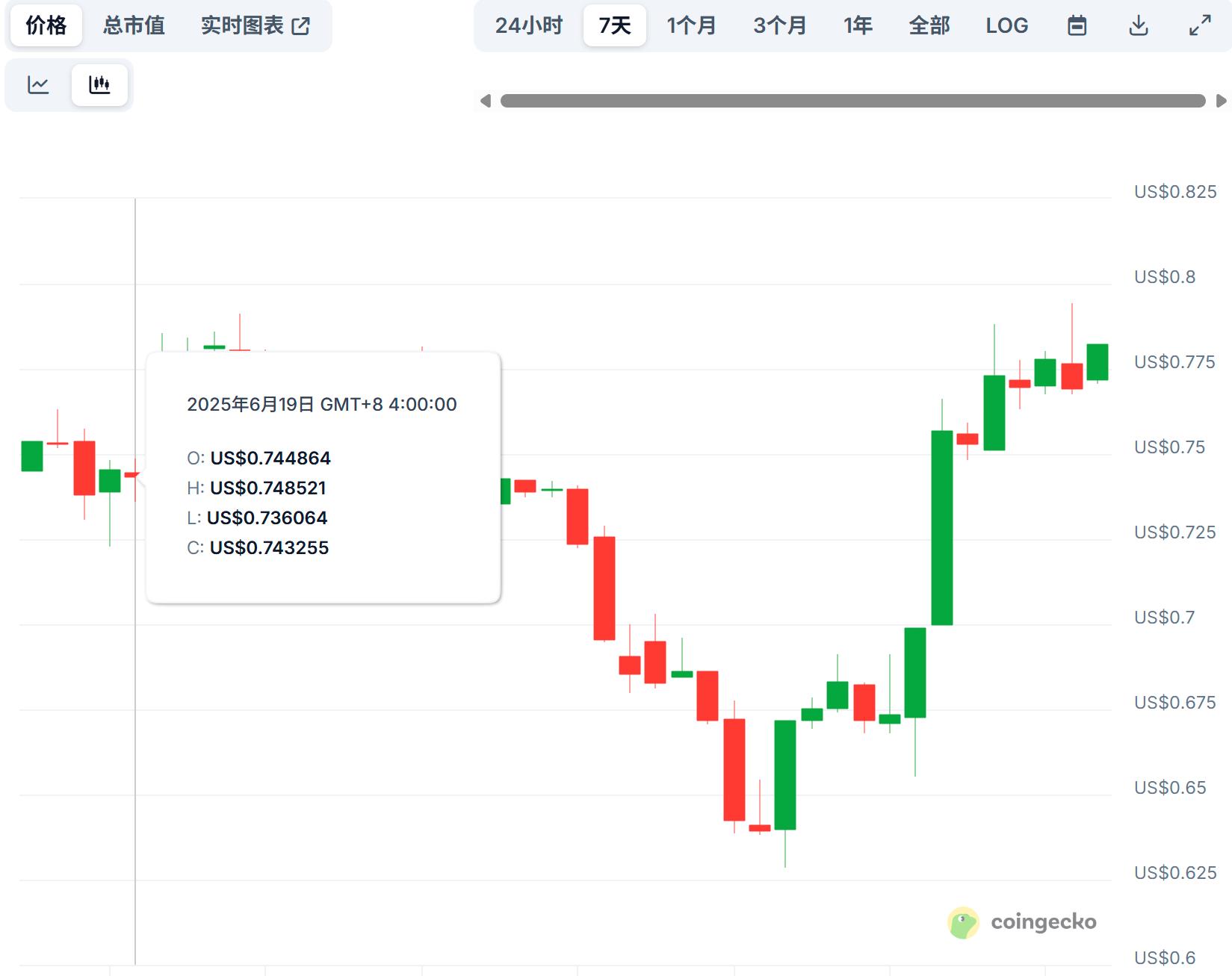This screenshot has height=976, width=1232.
Task: Click the US$0.775 axis label
Action: (1174, 362)
